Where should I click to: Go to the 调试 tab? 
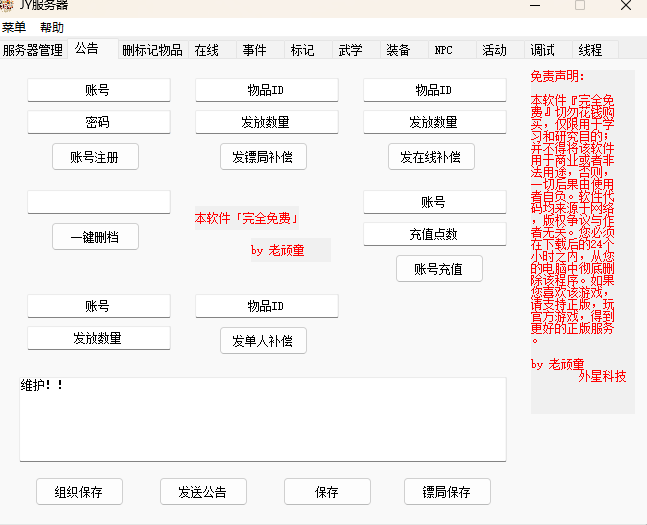click(x=542, y=49)
